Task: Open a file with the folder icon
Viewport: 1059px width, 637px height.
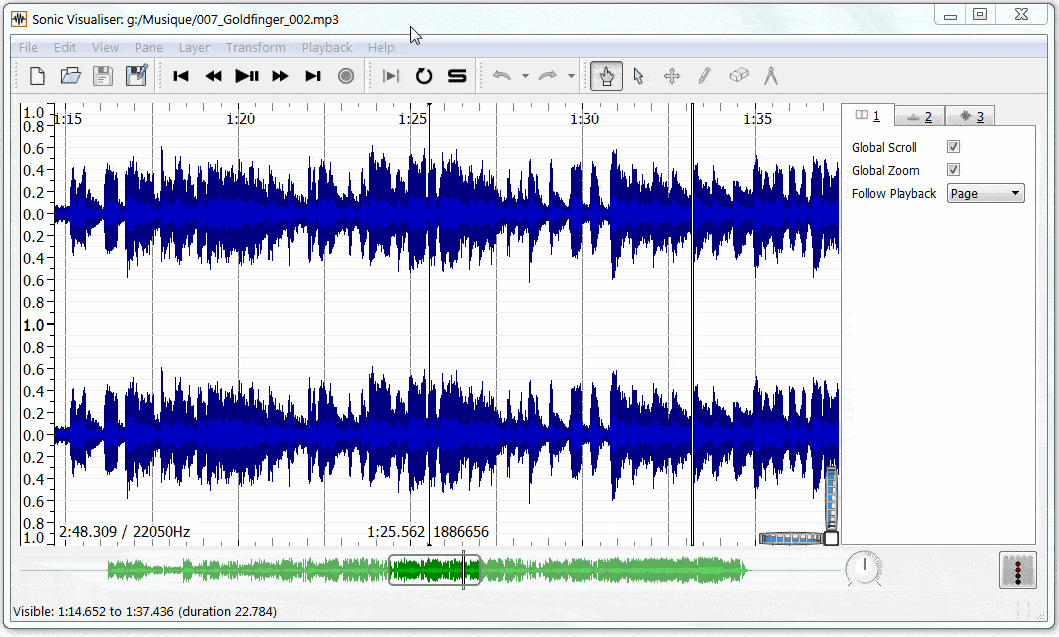Action: [70, 76]
